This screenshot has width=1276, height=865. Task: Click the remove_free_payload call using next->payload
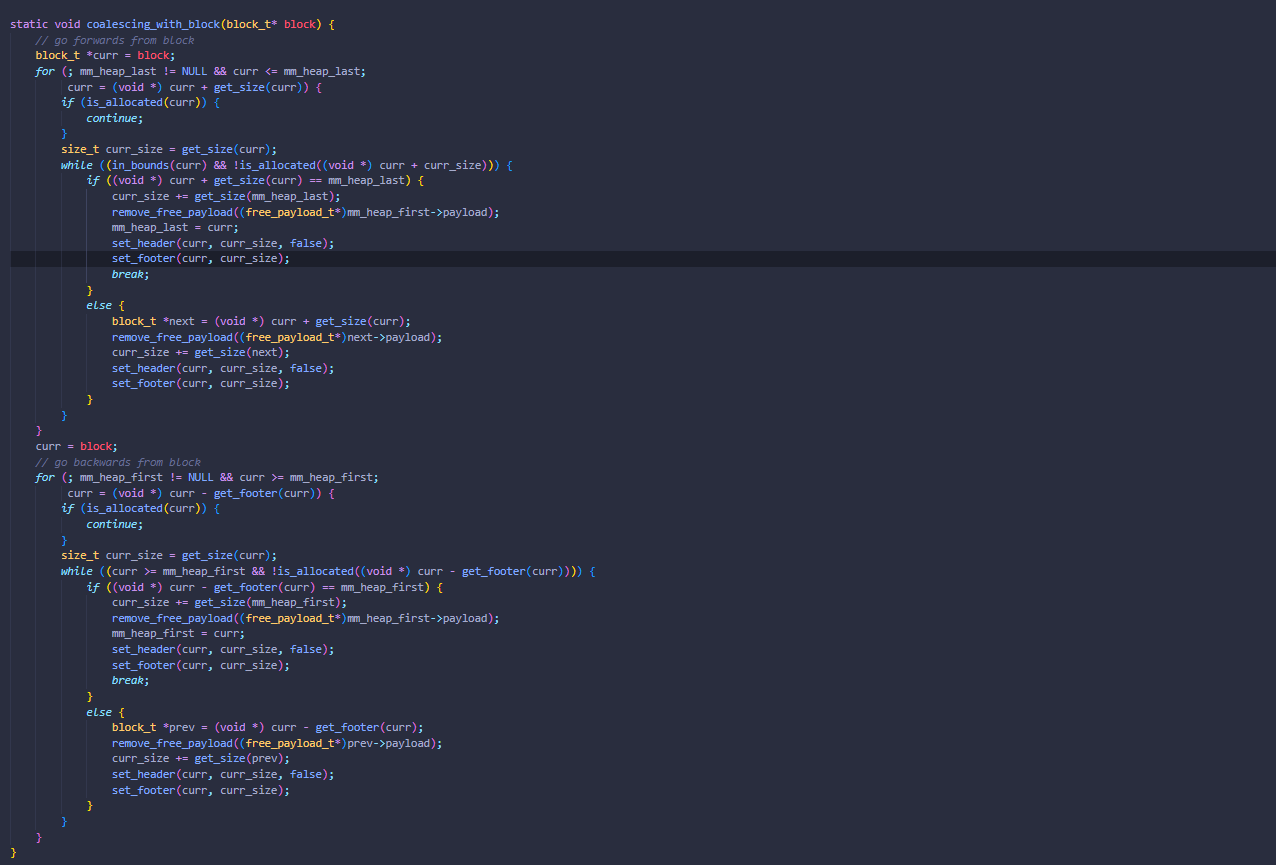pyautogui.click(x=277, y=337)
